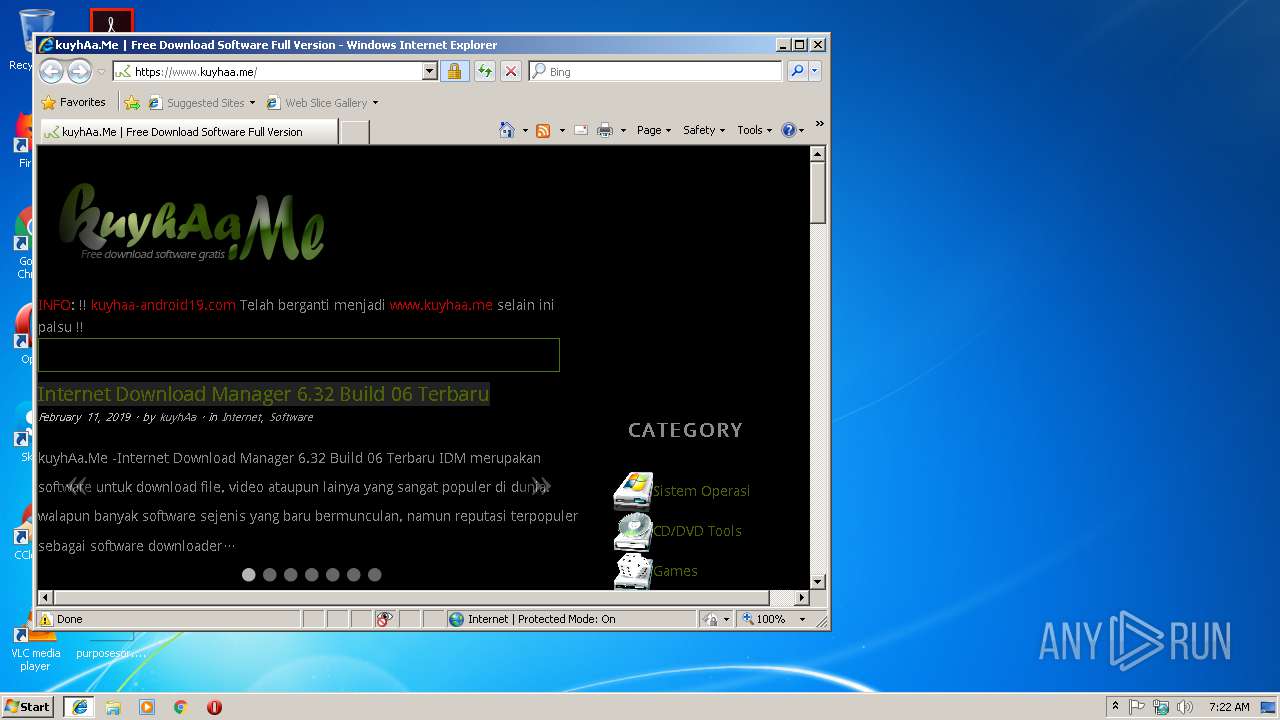Show hidden tray icons arrow
This screenshot has width=1280, height=720.
(x=1115, y=707)
